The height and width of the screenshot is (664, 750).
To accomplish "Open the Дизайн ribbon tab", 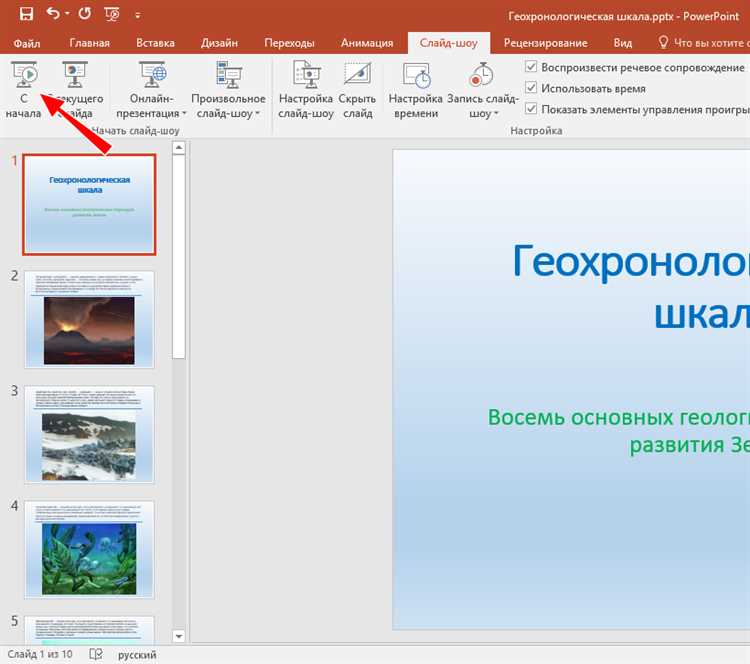I will 219,43.
